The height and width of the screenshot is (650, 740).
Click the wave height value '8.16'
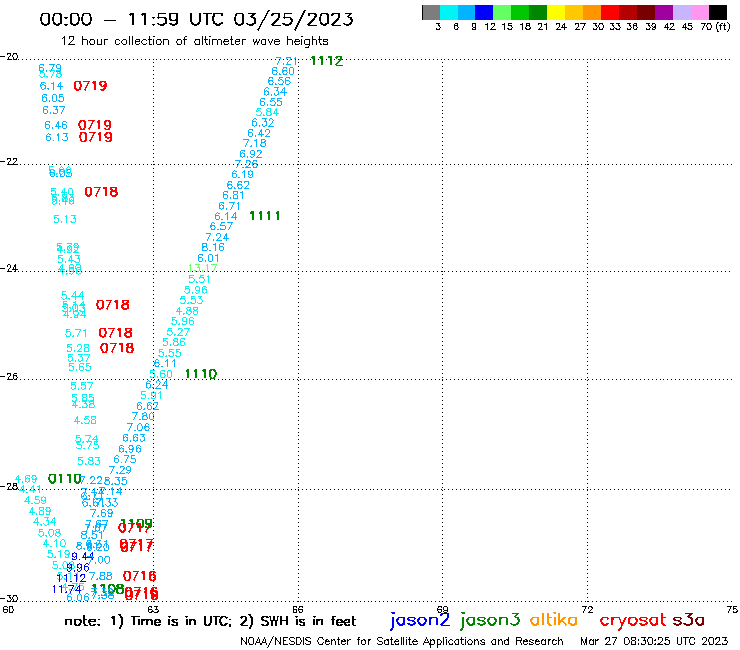[x=213, y=247]
